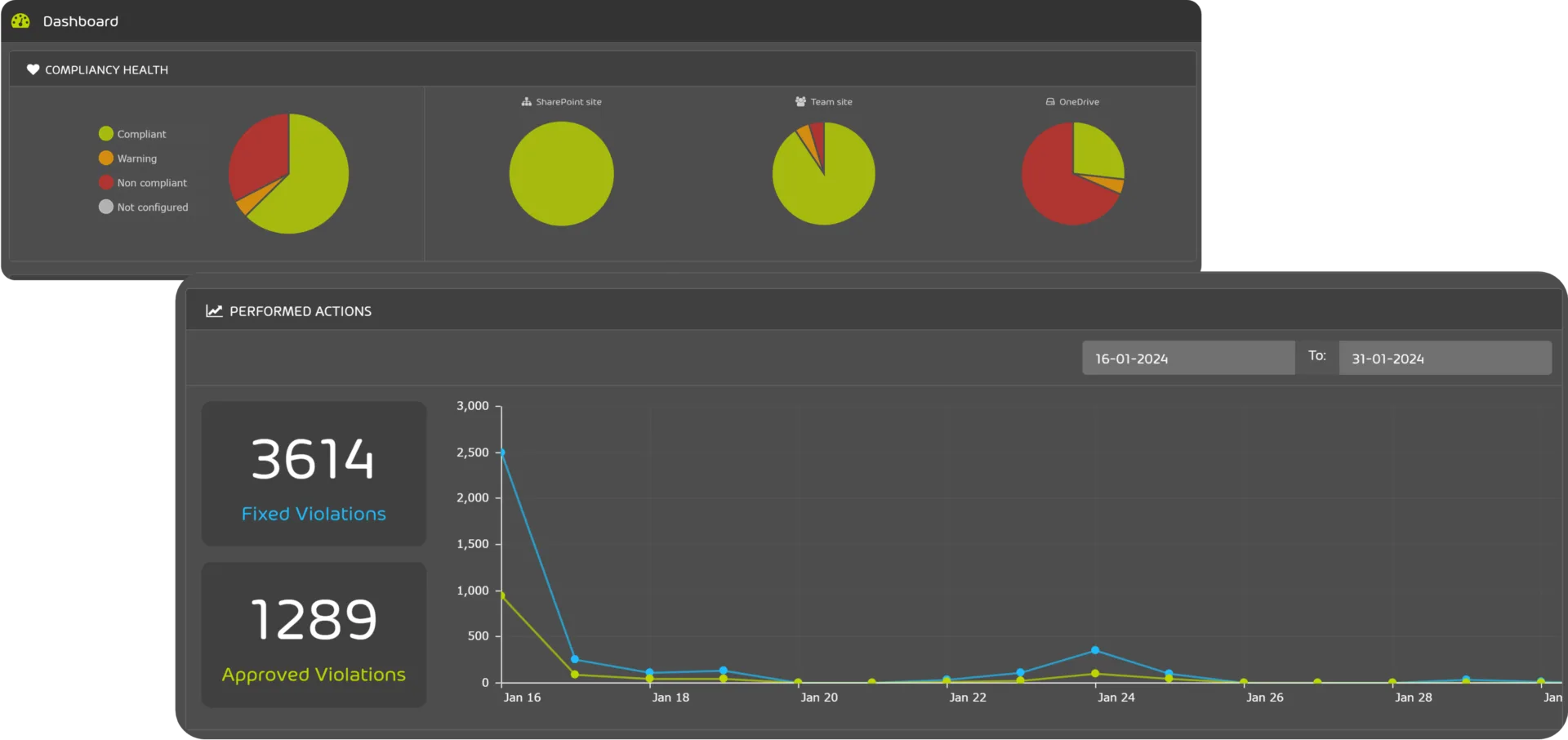Click the heart icon beside COMPLIANCY HEALTH
This screenshot has height=740, width=1568.
coord(33,69)
